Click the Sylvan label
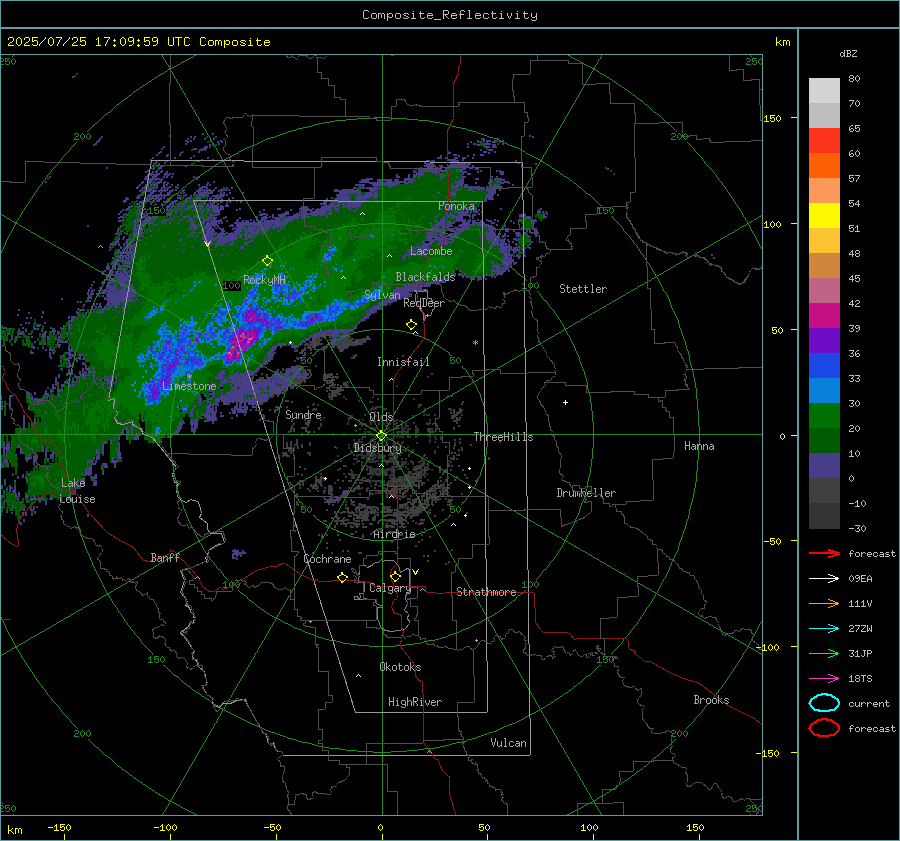Viewport: 900px width, 841px height. [382, 295]
